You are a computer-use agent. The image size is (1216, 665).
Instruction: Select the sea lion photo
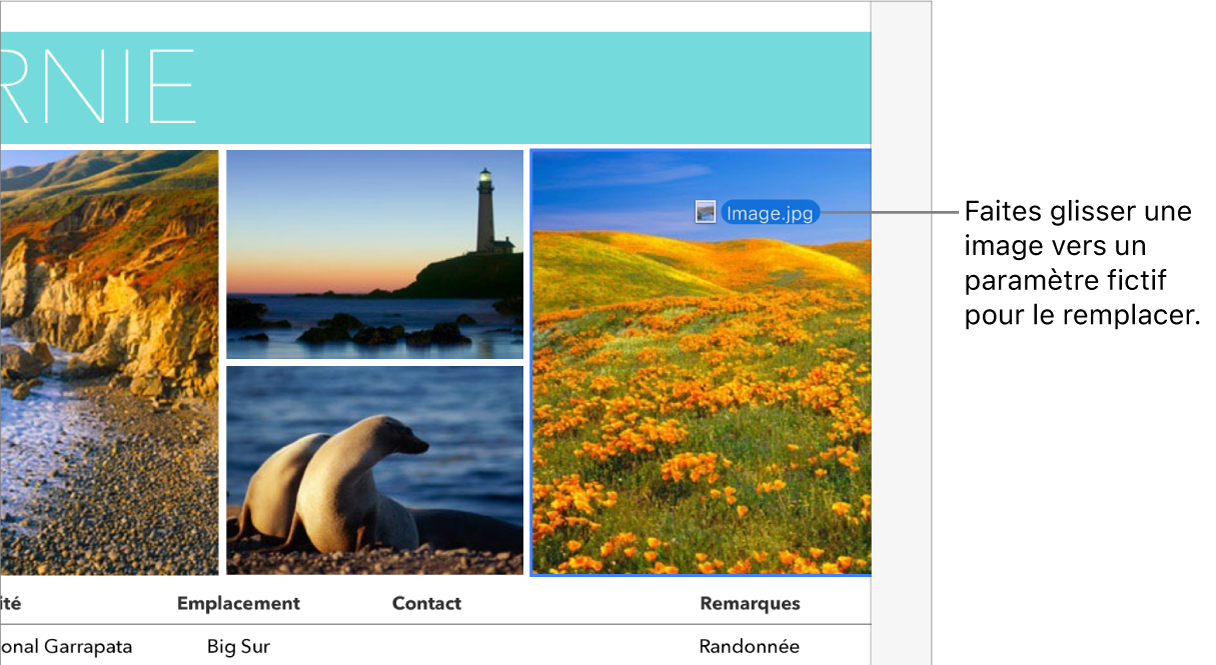click(375, 470)
